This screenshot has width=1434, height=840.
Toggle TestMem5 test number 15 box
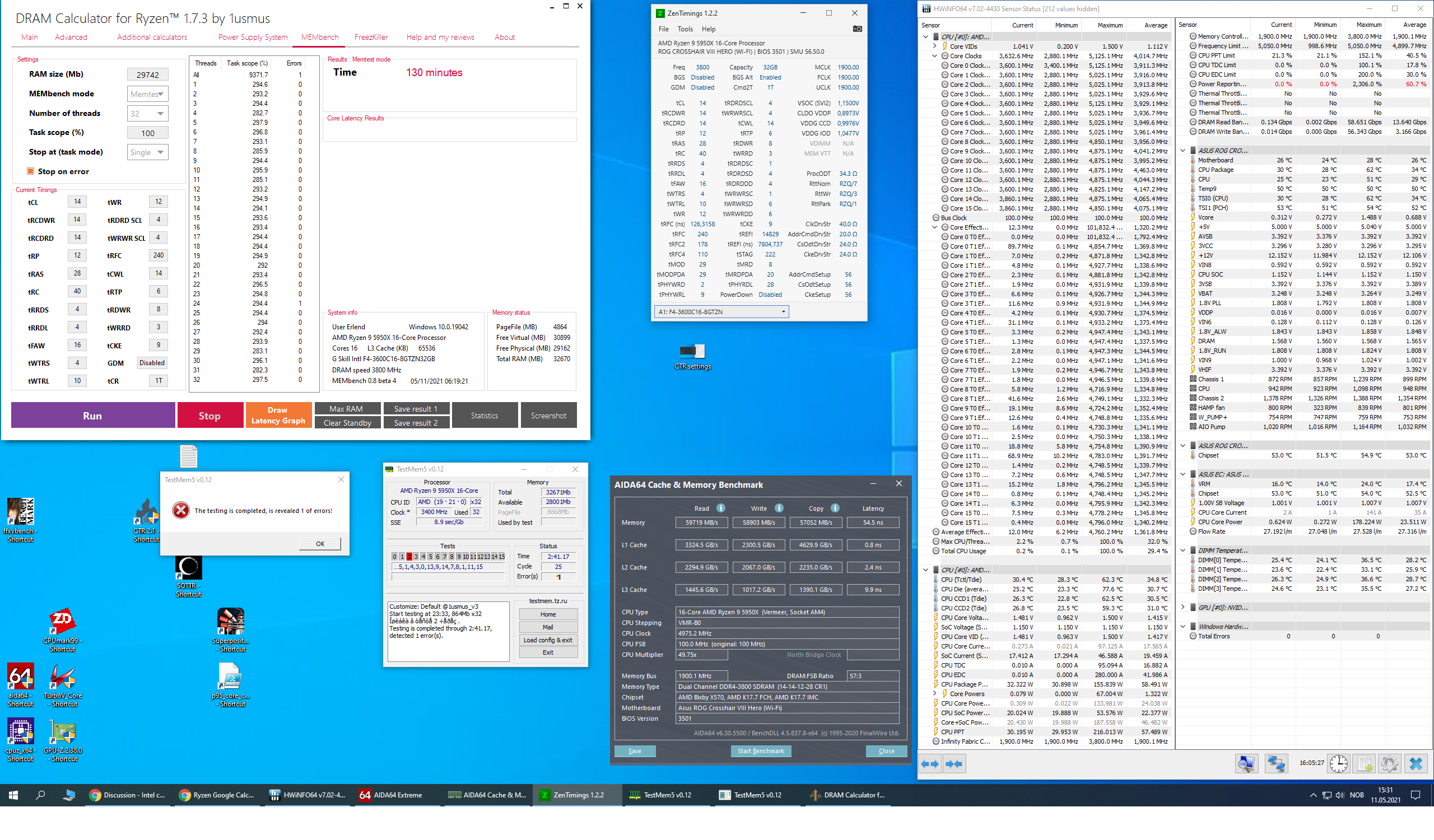[x=501, y=557]
